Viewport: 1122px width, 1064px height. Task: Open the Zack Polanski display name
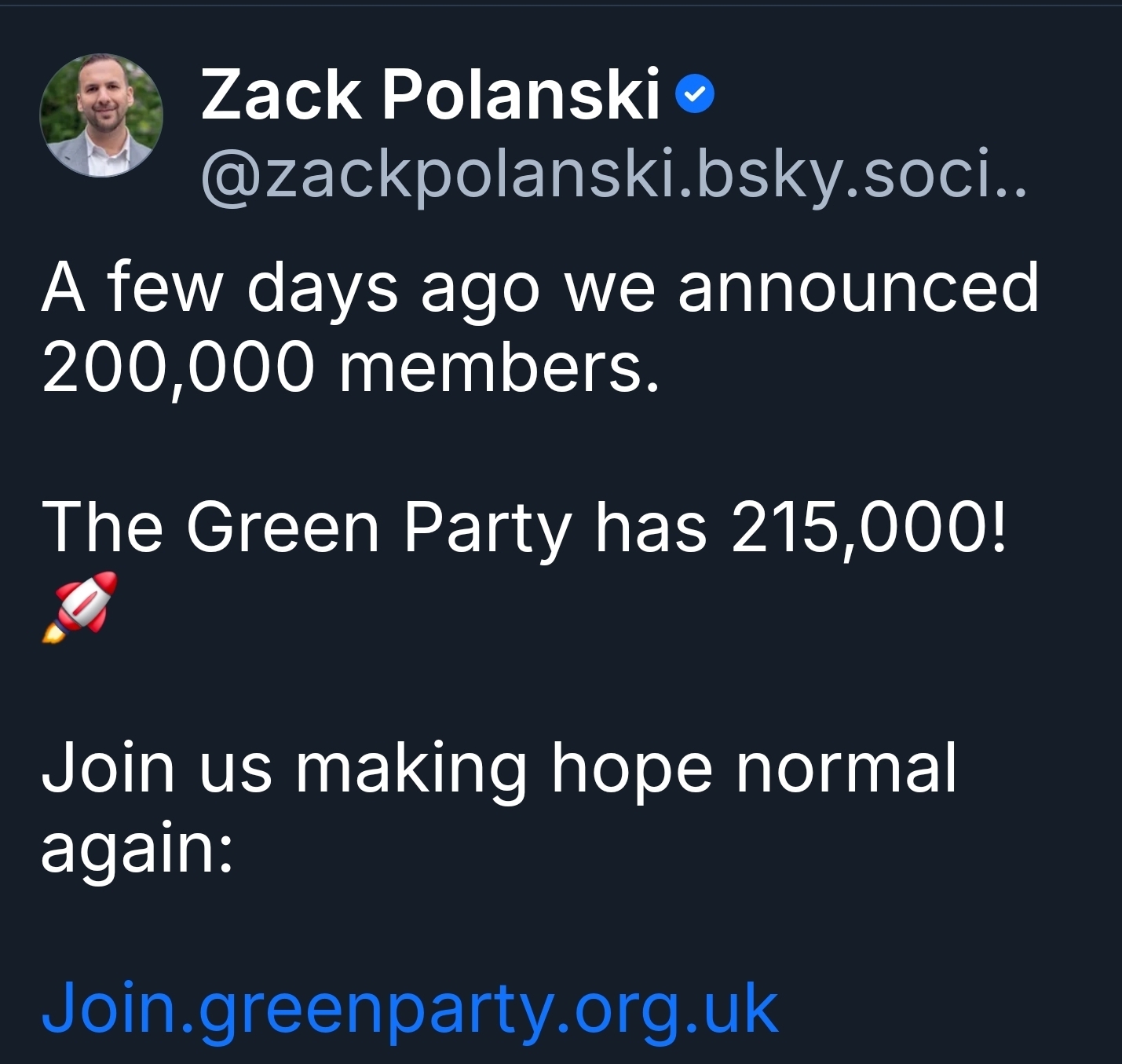point(429,95)
